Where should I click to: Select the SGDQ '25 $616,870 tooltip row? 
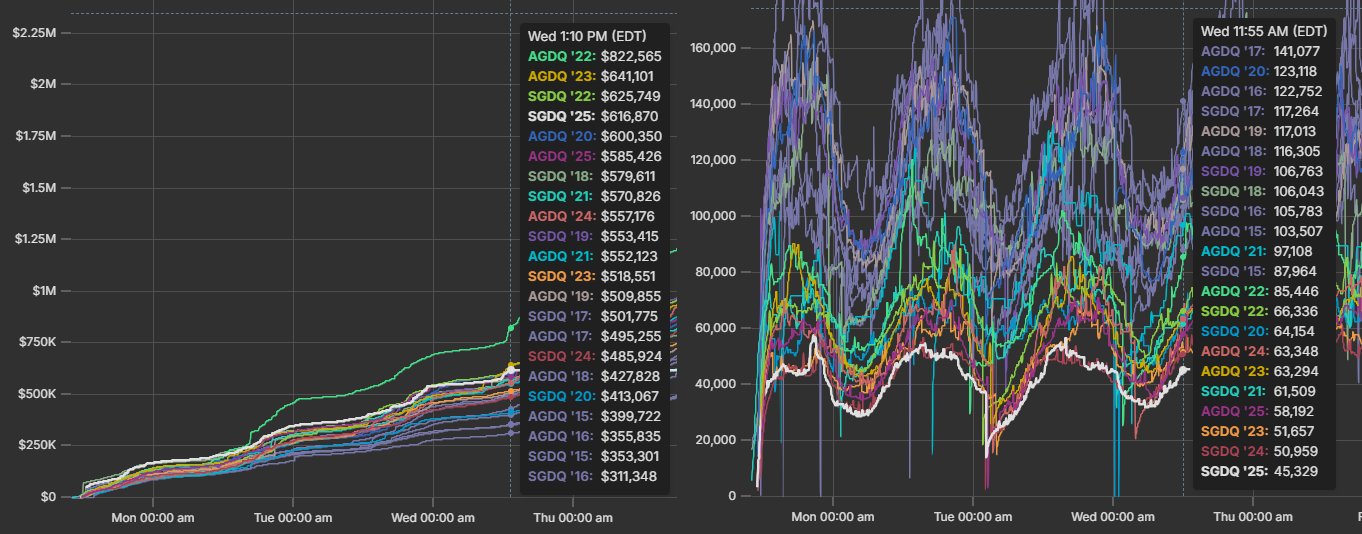click(593, 116)
